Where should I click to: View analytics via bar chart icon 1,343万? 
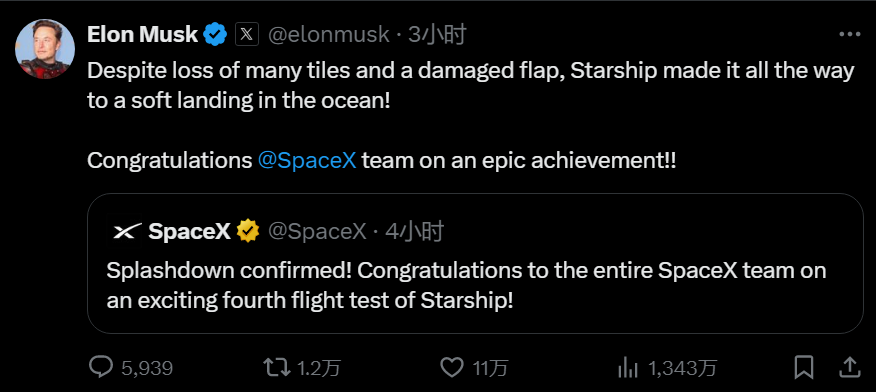pos(629,367)
